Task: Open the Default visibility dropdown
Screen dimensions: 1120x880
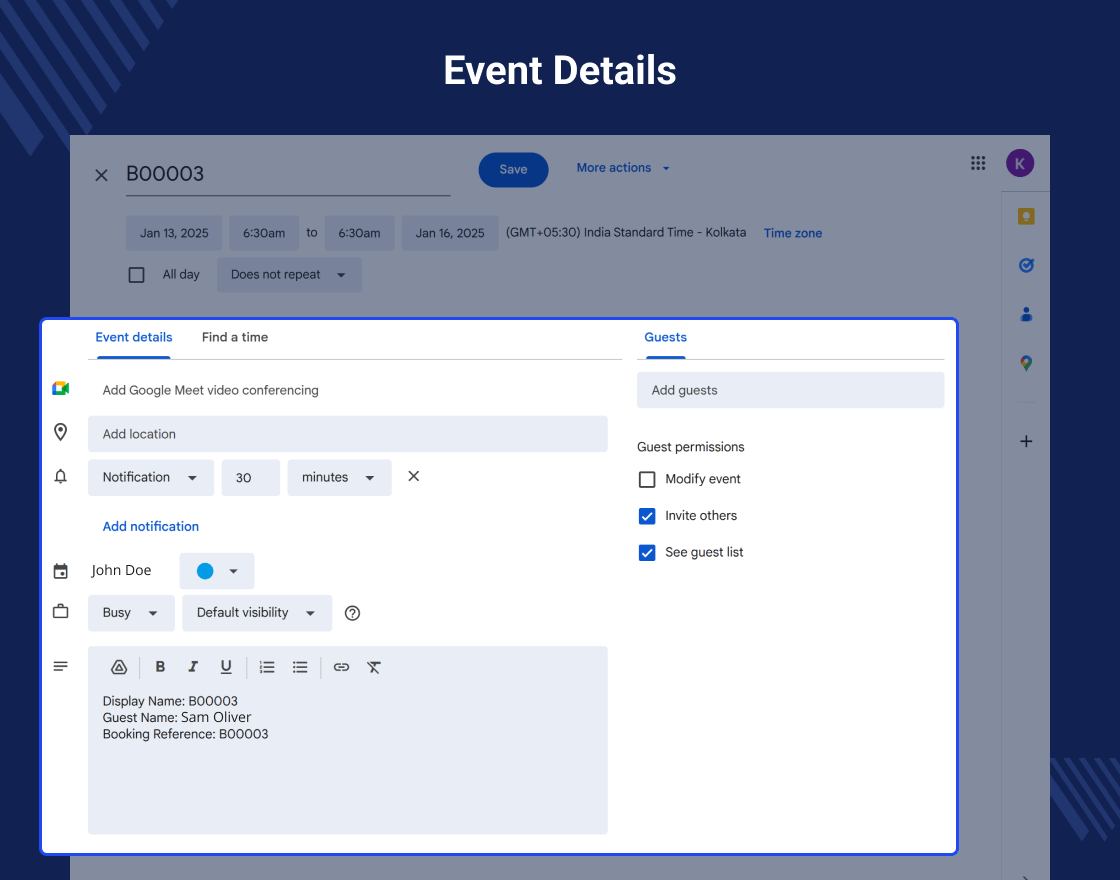Action: tap(257, 613)
